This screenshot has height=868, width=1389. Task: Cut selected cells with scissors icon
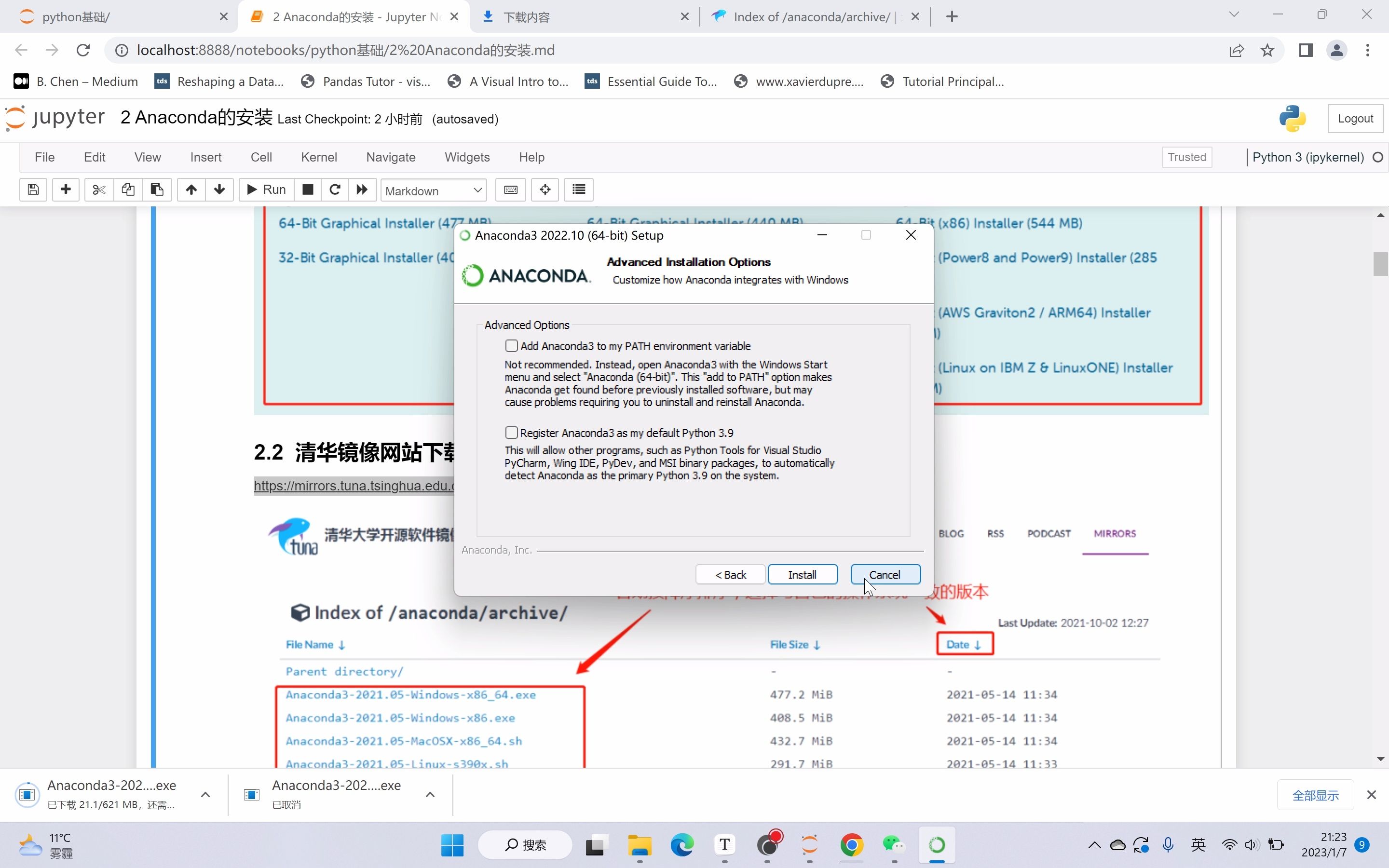pos(99,190)
